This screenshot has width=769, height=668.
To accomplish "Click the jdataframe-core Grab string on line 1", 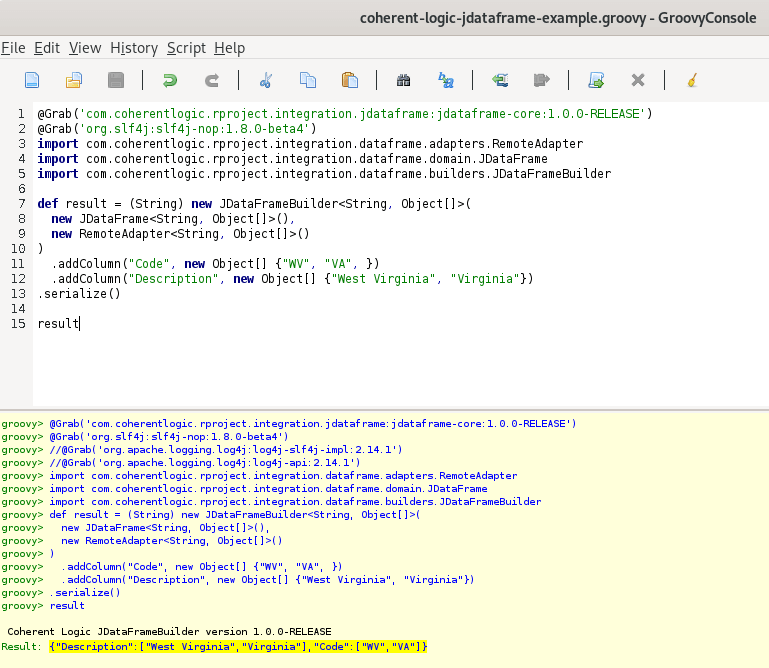I will 363,114.
